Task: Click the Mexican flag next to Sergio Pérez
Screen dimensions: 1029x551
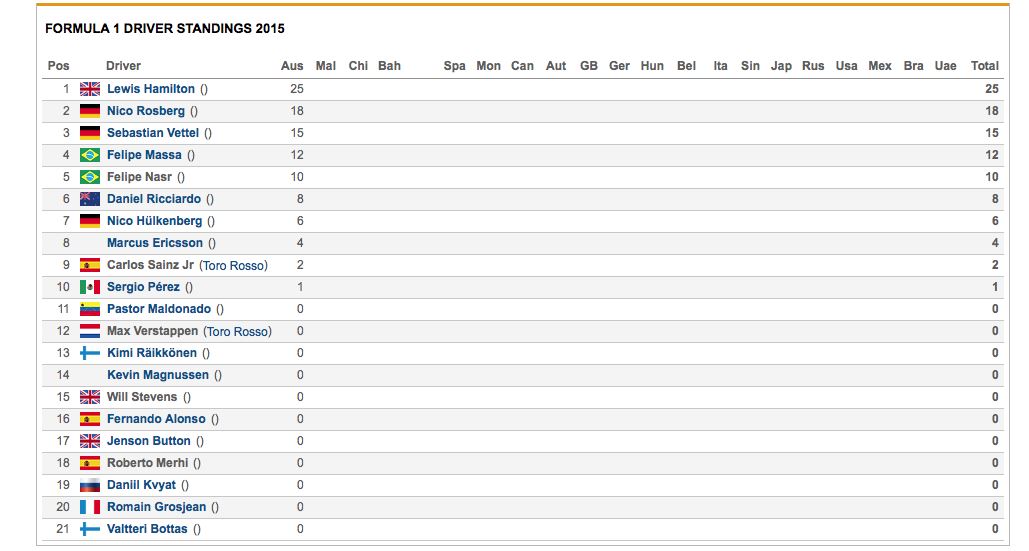Action: [90, 287]
